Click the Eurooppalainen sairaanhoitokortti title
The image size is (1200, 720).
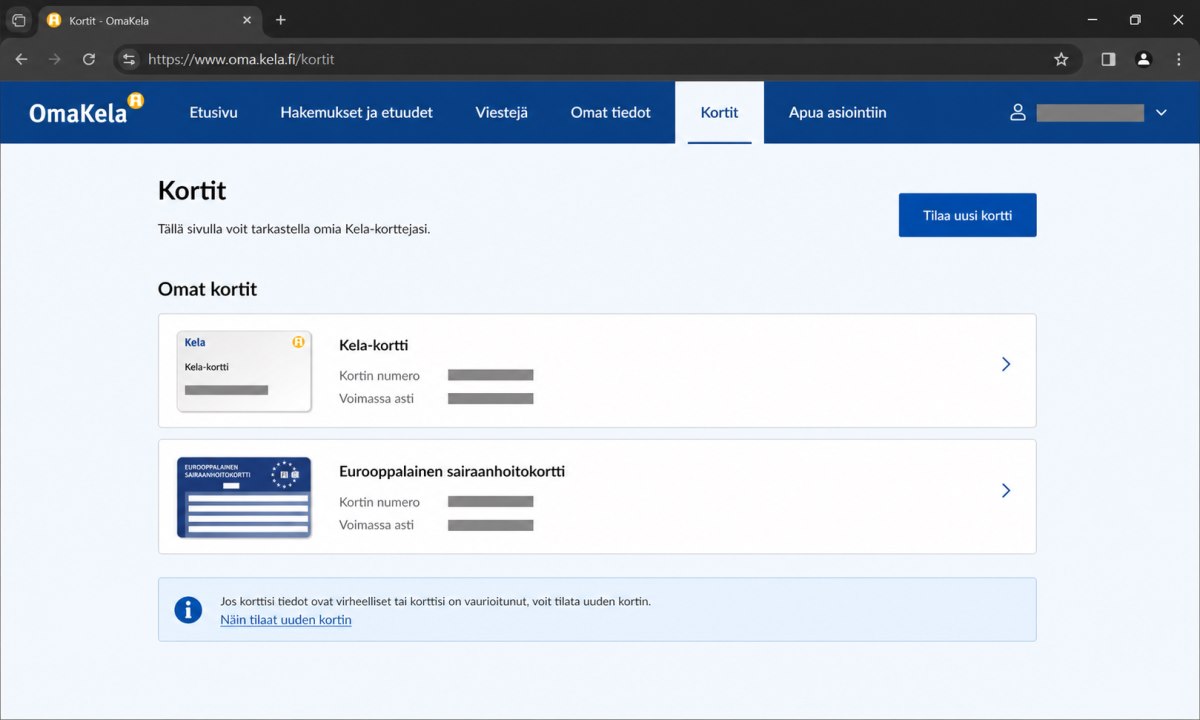point(452,471)
